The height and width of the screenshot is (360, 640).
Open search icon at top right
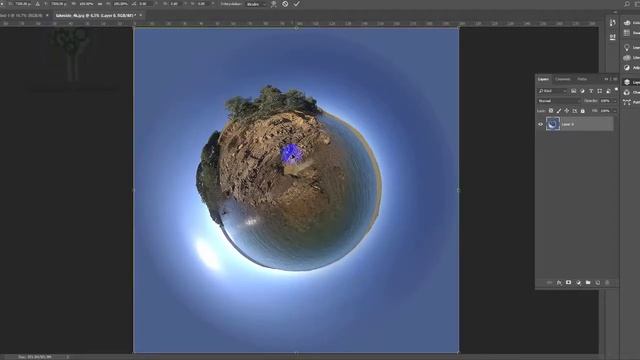pos(627,4)
